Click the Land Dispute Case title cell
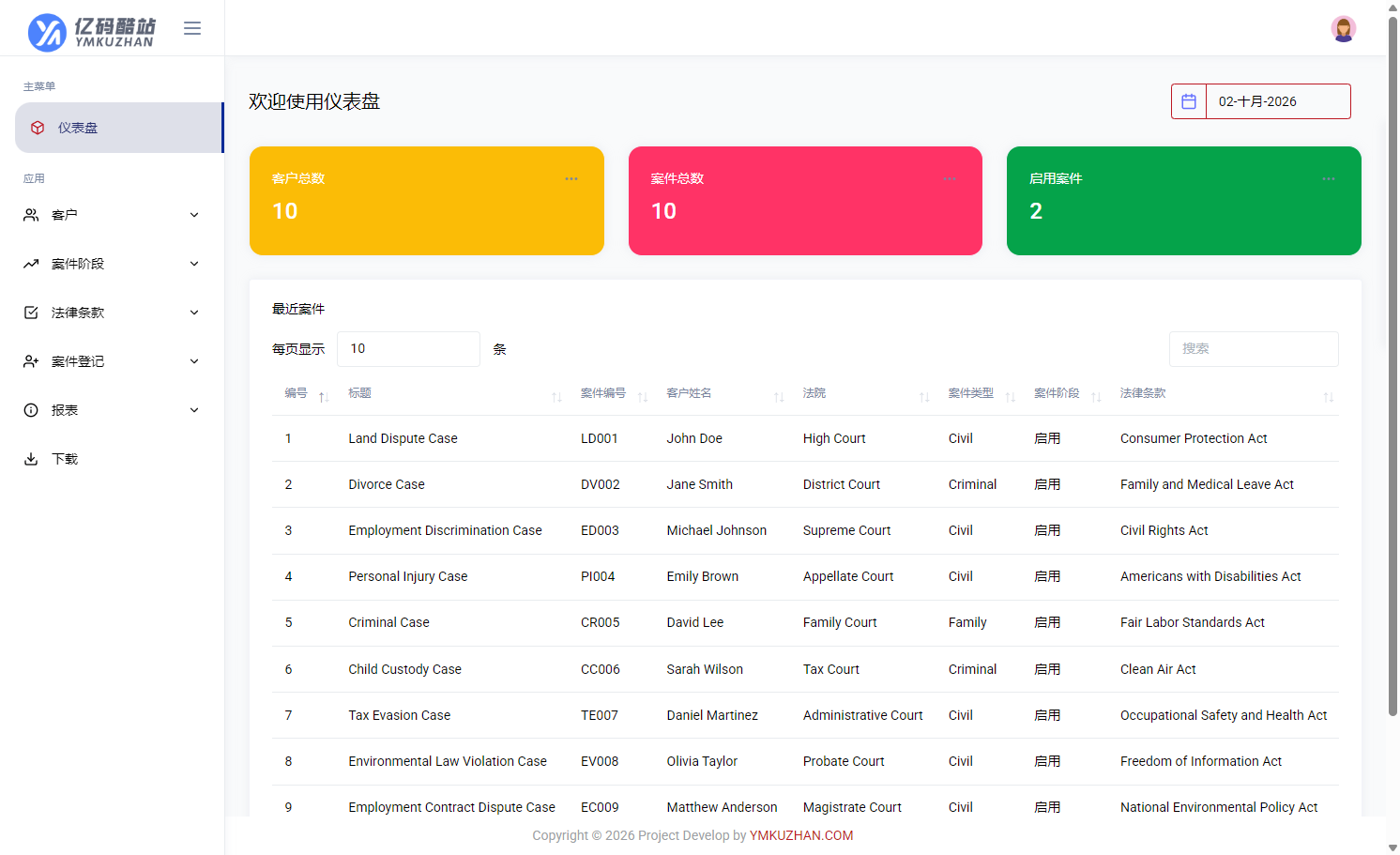Viewport: 1400px width, 855px height. (403, 438)
